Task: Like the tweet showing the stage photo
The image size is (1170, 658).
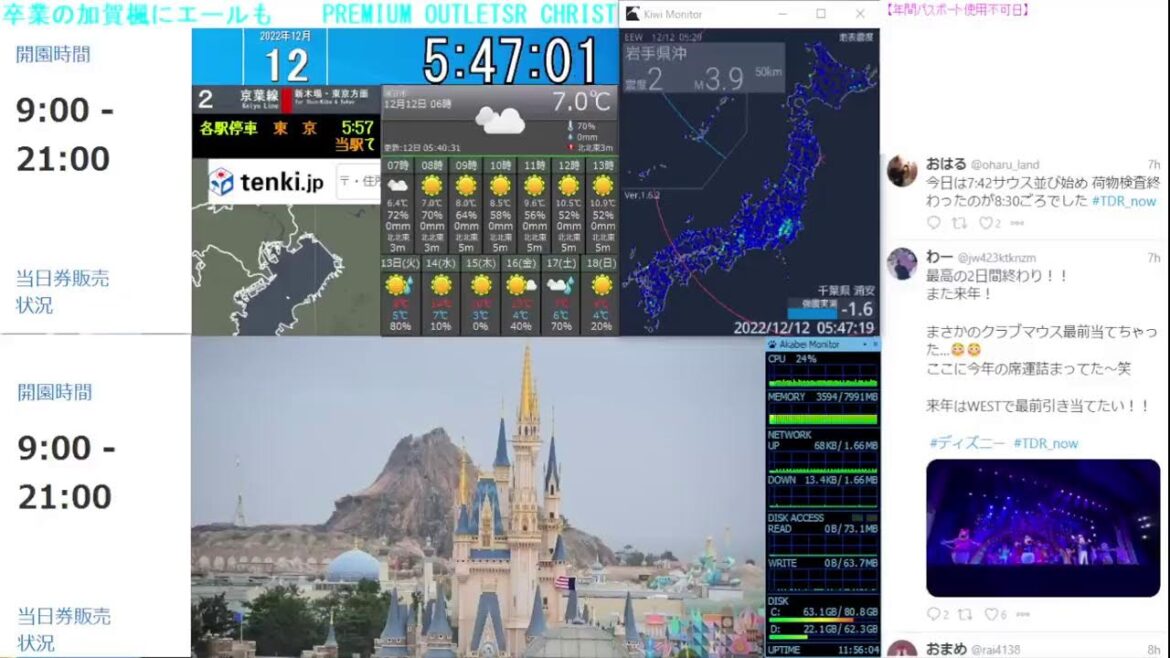Action: click(993, 613)
